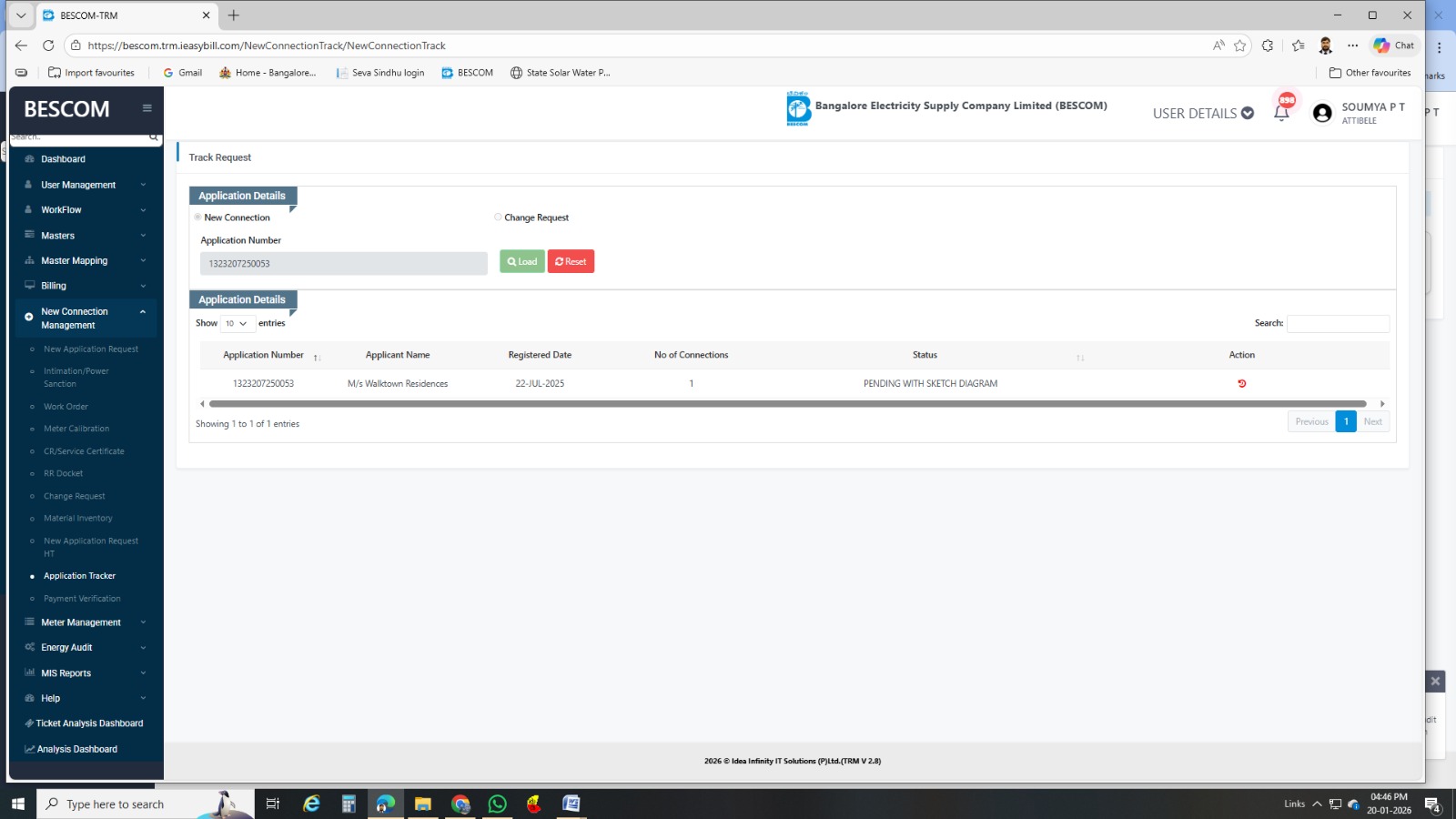Expand the Energy Audit sidebar menu
The height and width of the screenshot is (819, 1456).
86,648
